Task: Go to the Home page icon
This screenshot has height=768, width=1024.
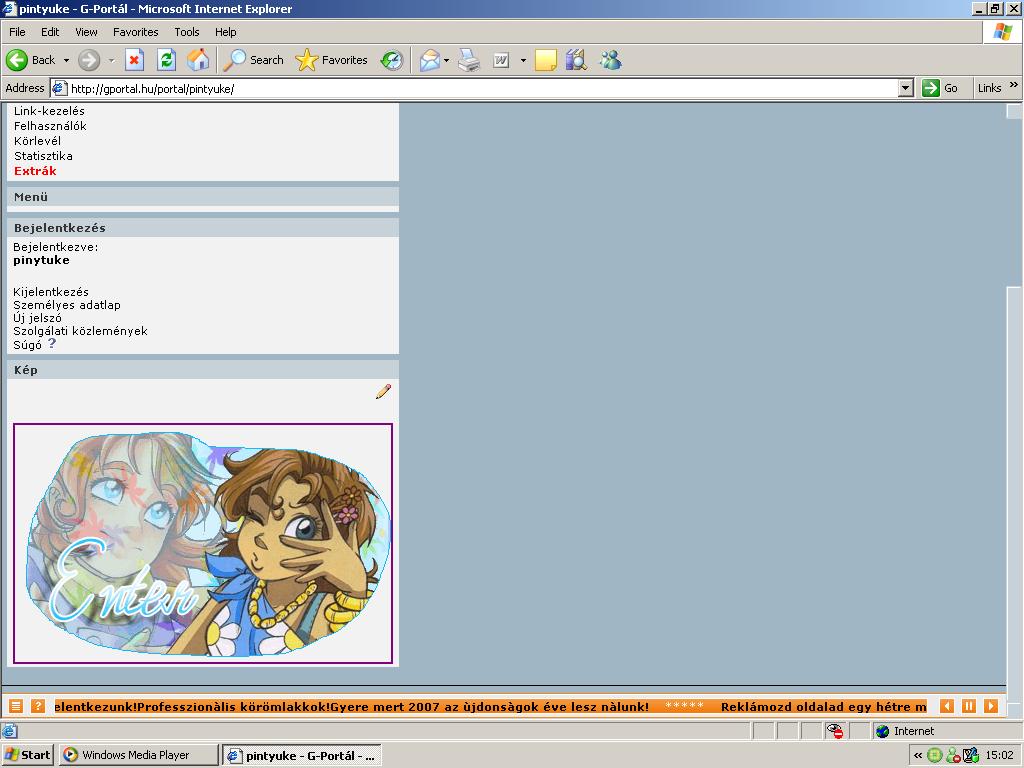Action: (198, 60)
